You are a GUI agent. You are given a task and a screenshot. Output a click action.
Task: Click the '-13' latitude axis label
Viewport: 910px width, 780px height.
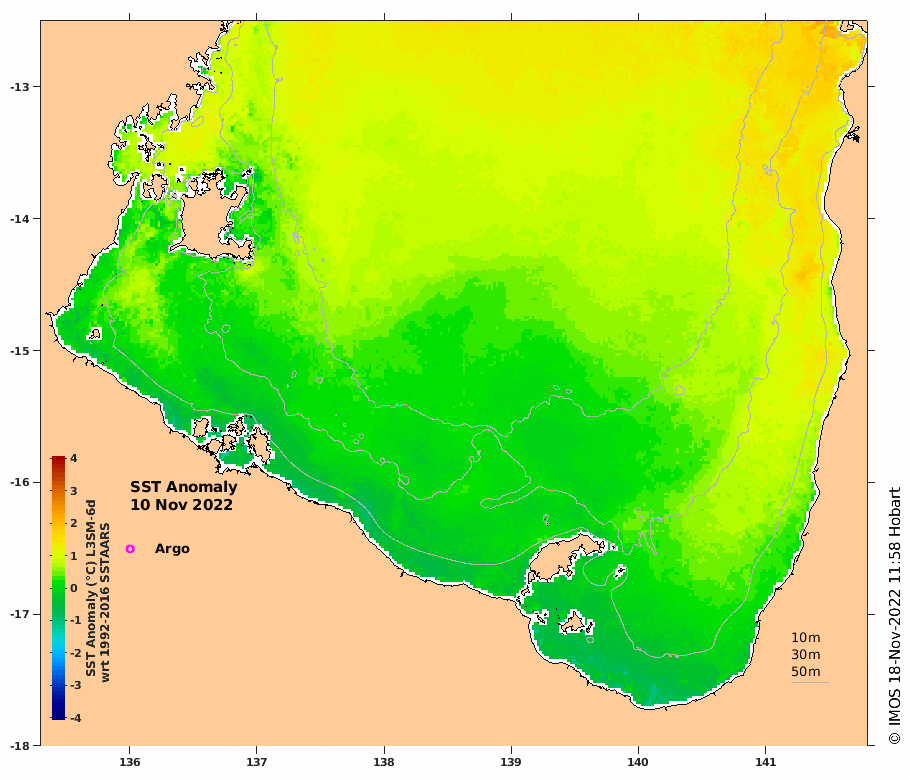point(19,87)
